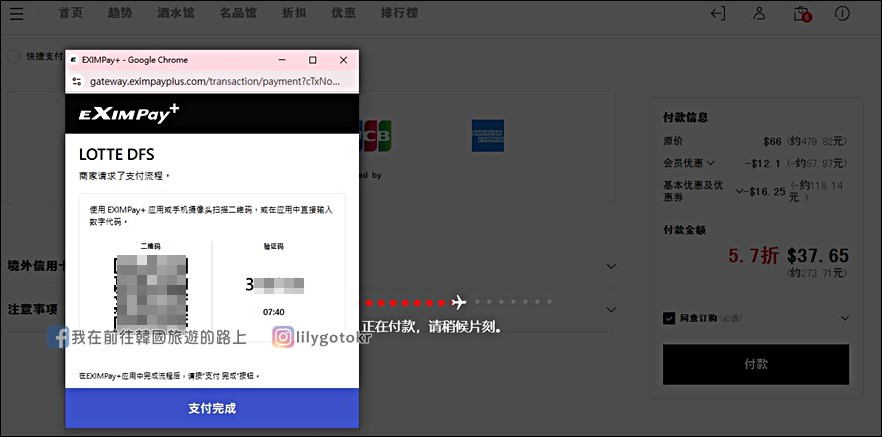
Task: Click the blurred QR code image
Action: [x=151, y=292]
